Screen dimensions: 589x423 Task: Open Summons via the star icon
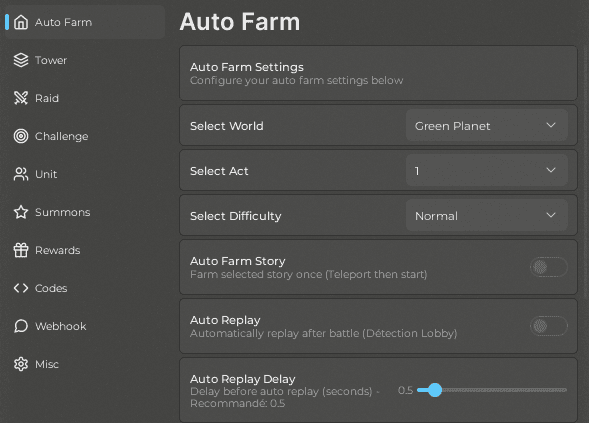[21, 212]
